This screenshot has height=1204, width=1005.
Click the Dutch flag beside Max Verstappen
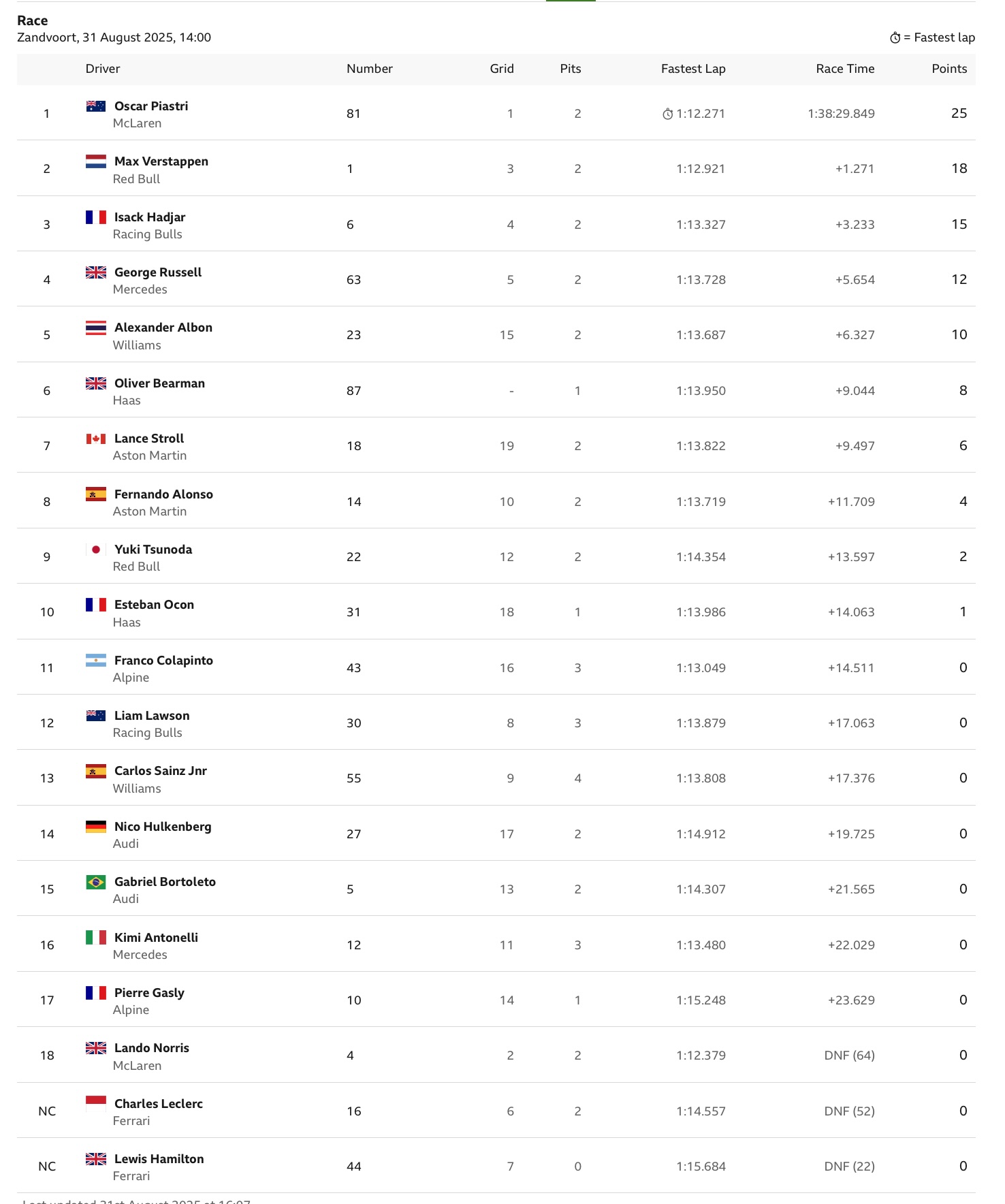pyautogui.click(x=96, y=161)
